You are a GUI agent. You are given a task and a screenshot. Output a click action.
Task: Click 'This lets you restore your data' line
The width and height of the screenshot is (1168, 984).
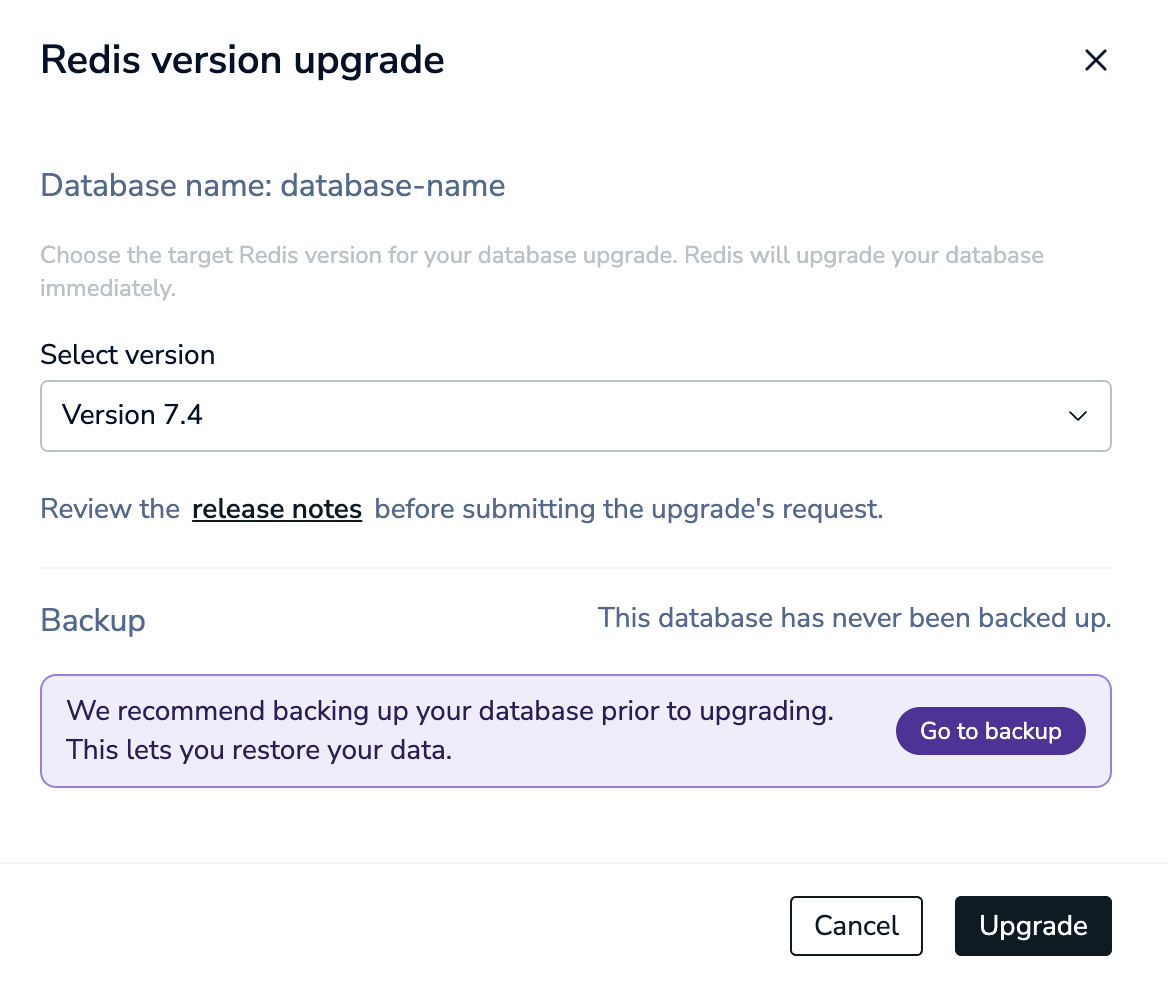click(x=259, y=749)
